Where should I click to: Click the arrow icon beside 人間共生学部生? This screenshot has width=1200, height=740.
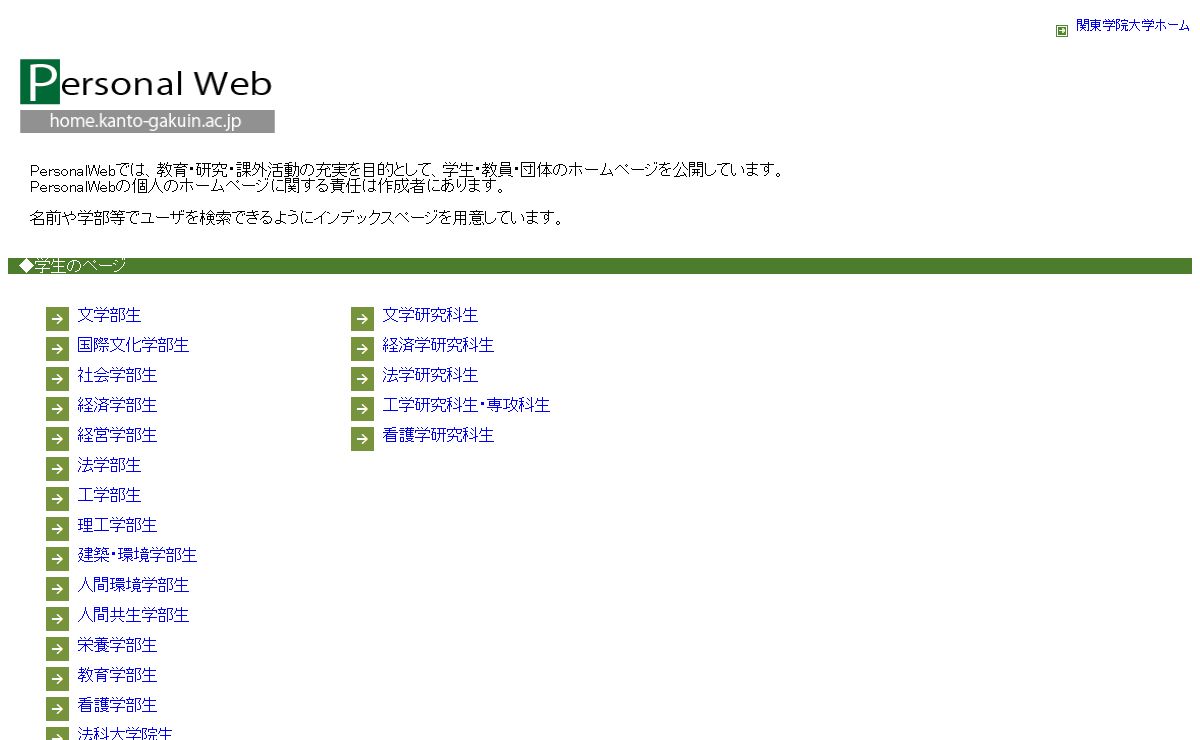click(57, 619)
